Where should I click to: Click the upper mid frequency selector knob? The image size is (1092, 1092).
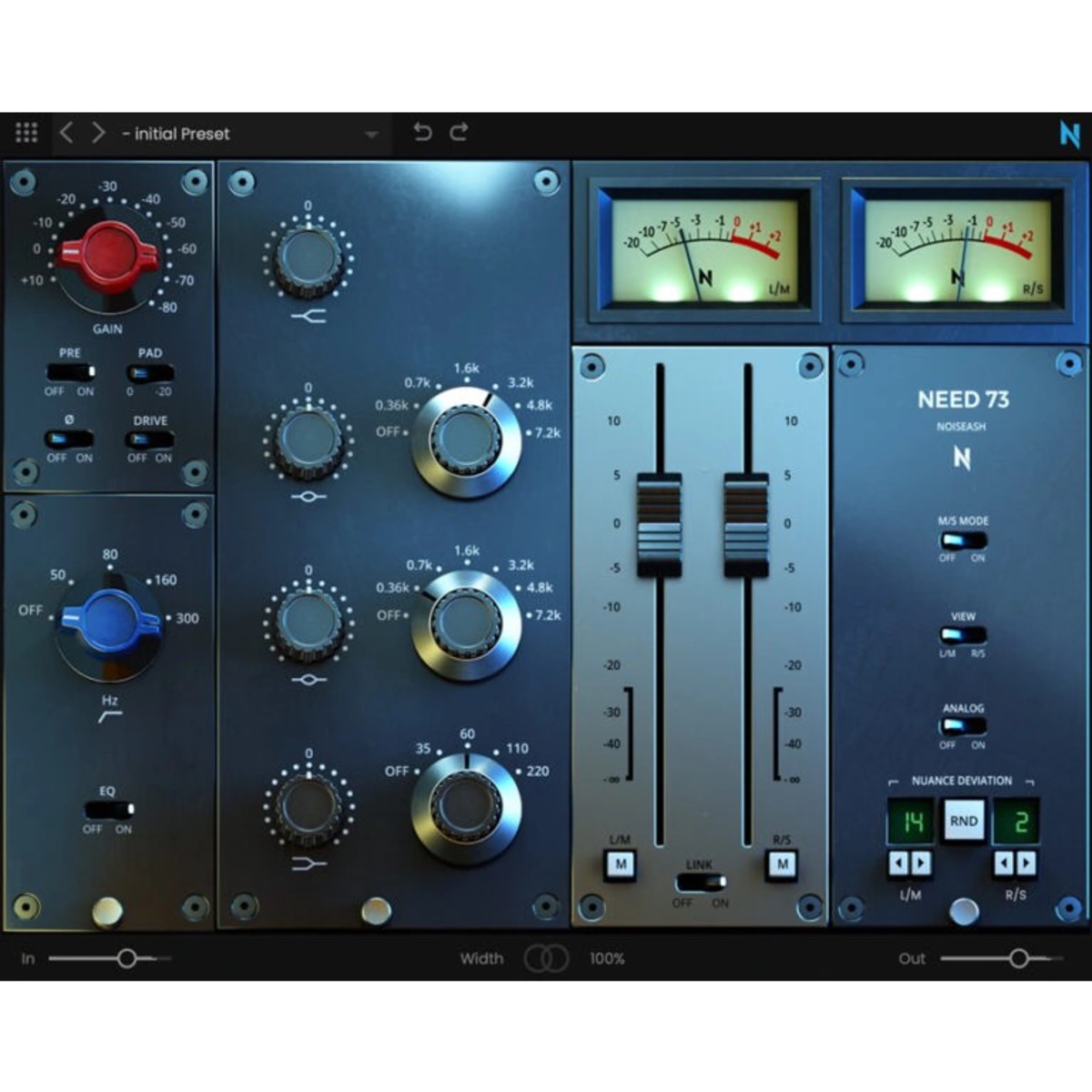pyautogui.click(x=465, y=440)
